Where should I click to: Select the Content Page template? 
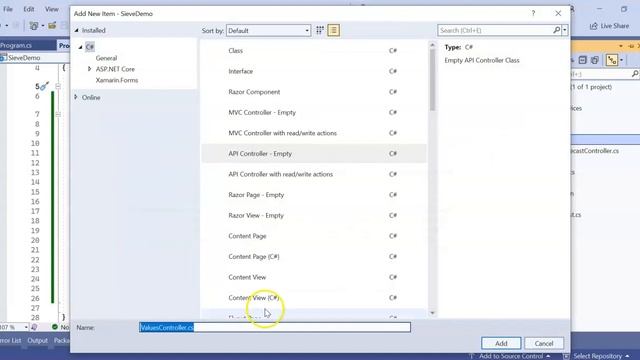pyautogui.click(x=314, y=236)
